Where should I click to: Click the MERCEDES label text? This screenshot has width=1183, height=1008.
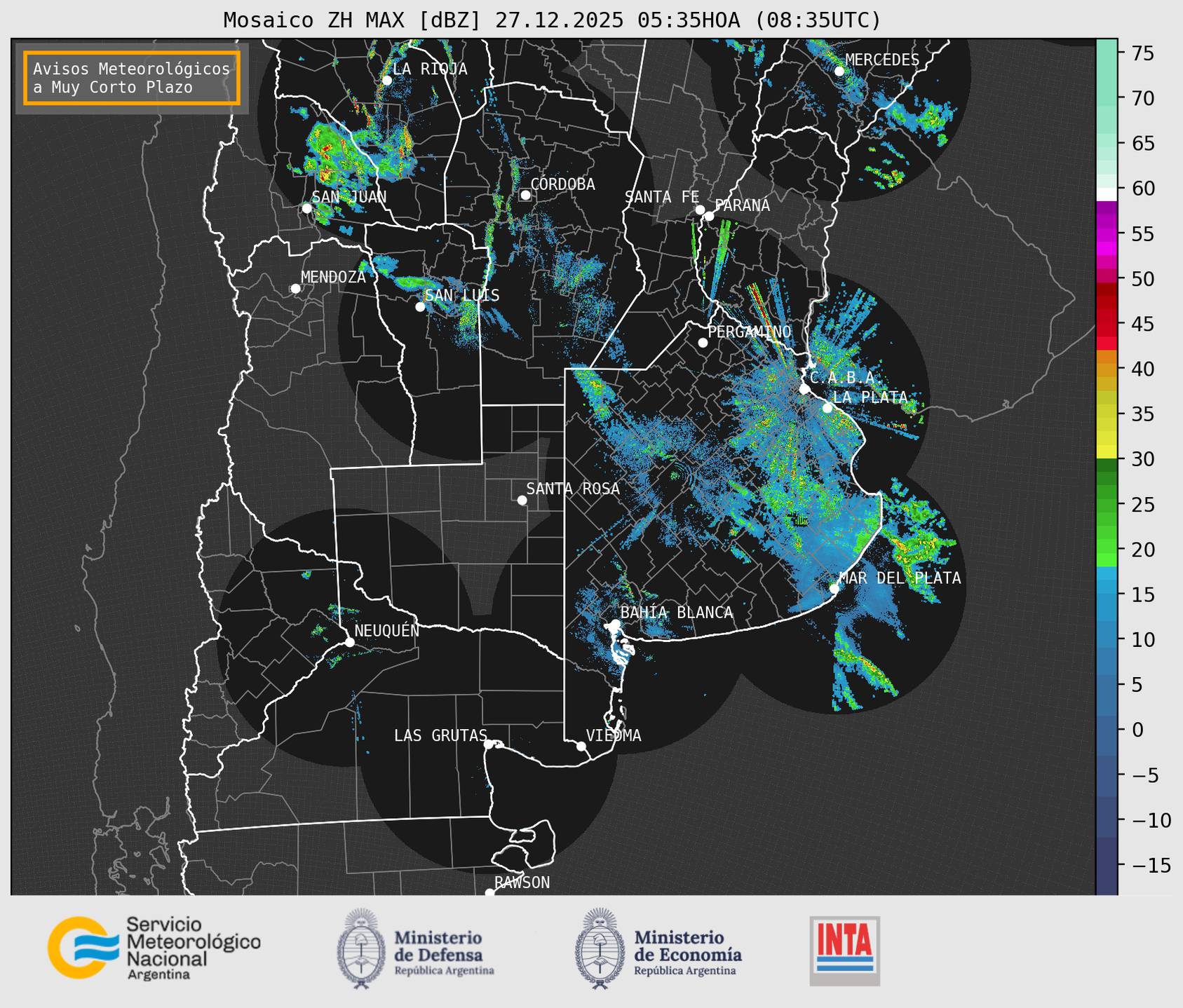(x=882, y=60)
